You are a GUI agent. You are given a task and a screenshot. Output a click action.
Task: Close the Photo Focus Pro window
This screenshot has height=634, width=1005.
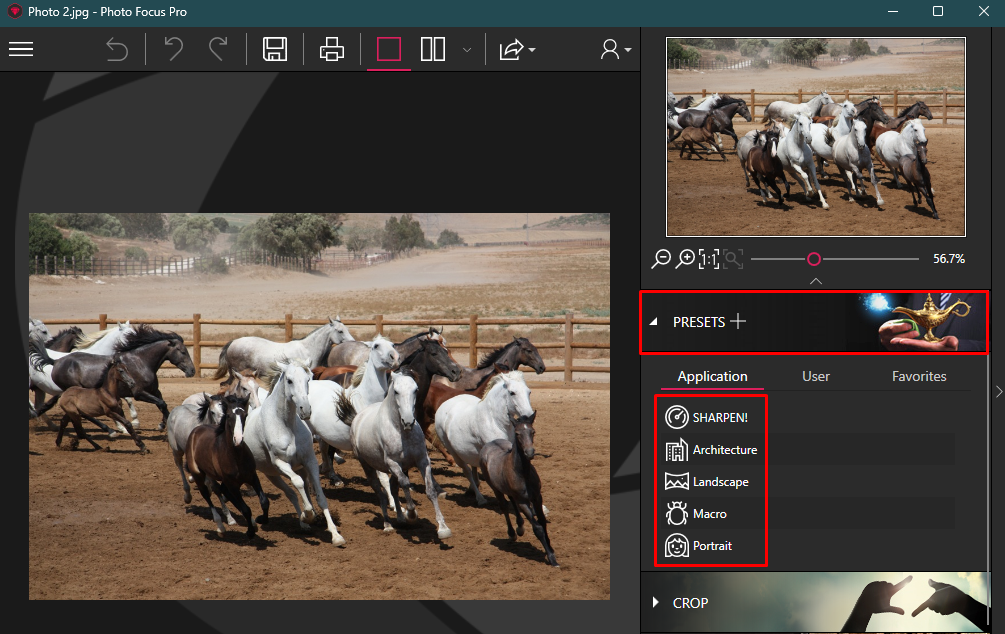pyautogui.click(x=984, y=12)
